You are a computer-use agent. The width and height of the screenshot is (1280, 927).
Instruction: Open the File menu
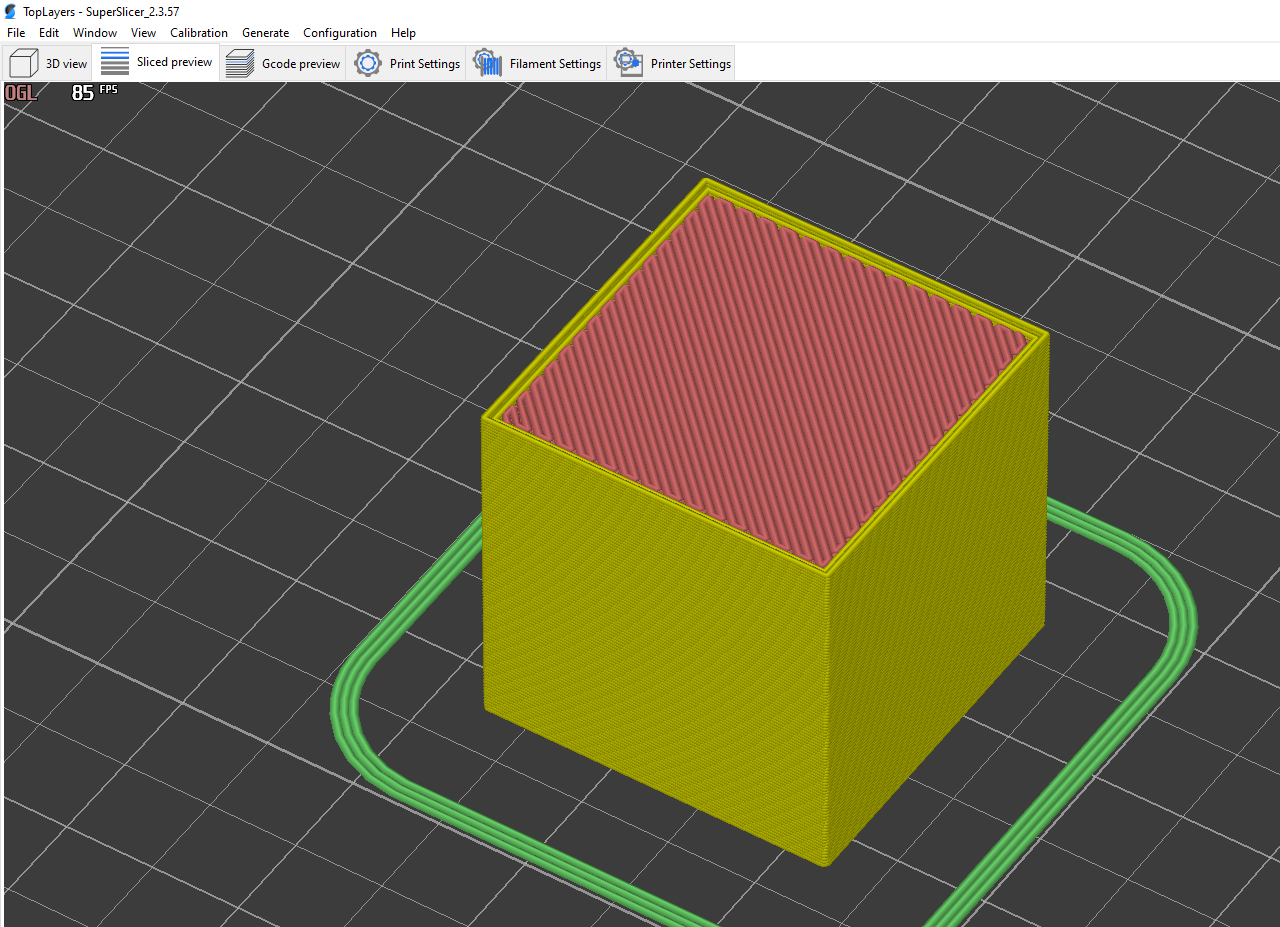tap(16, 33)
